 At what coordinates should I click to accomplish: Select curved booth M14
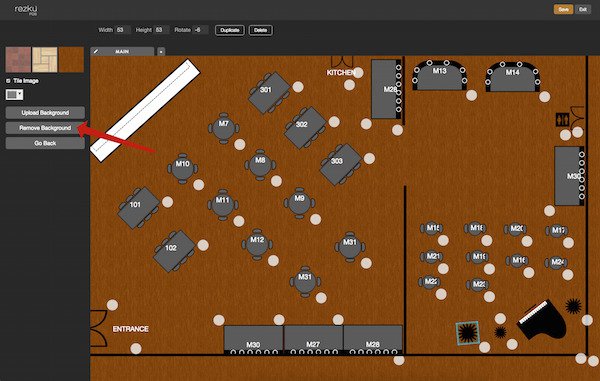point(512,77)
